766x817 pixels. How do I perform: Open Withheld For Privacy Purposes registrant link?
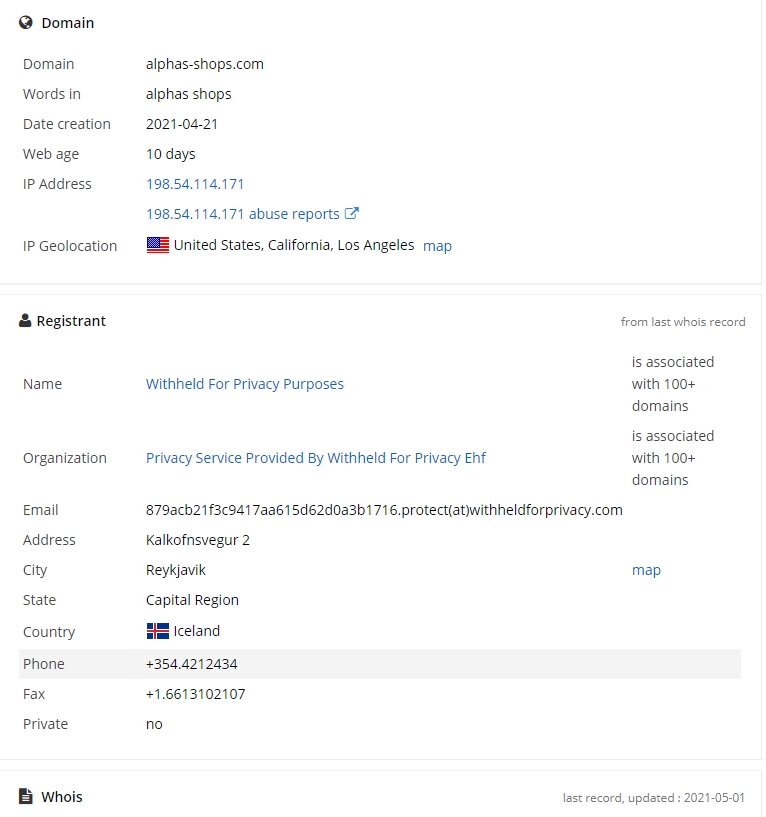(245, 384)
